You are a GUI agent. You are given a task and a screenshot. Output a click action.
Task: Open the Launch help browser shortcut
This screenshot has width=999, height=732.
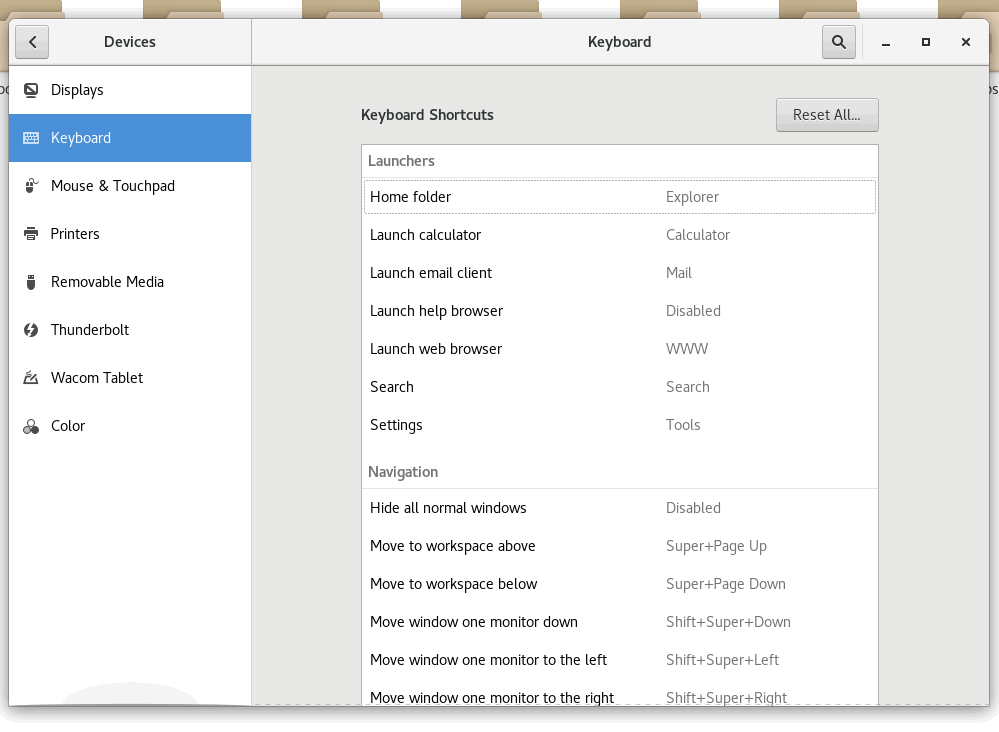tap(619, 311)
